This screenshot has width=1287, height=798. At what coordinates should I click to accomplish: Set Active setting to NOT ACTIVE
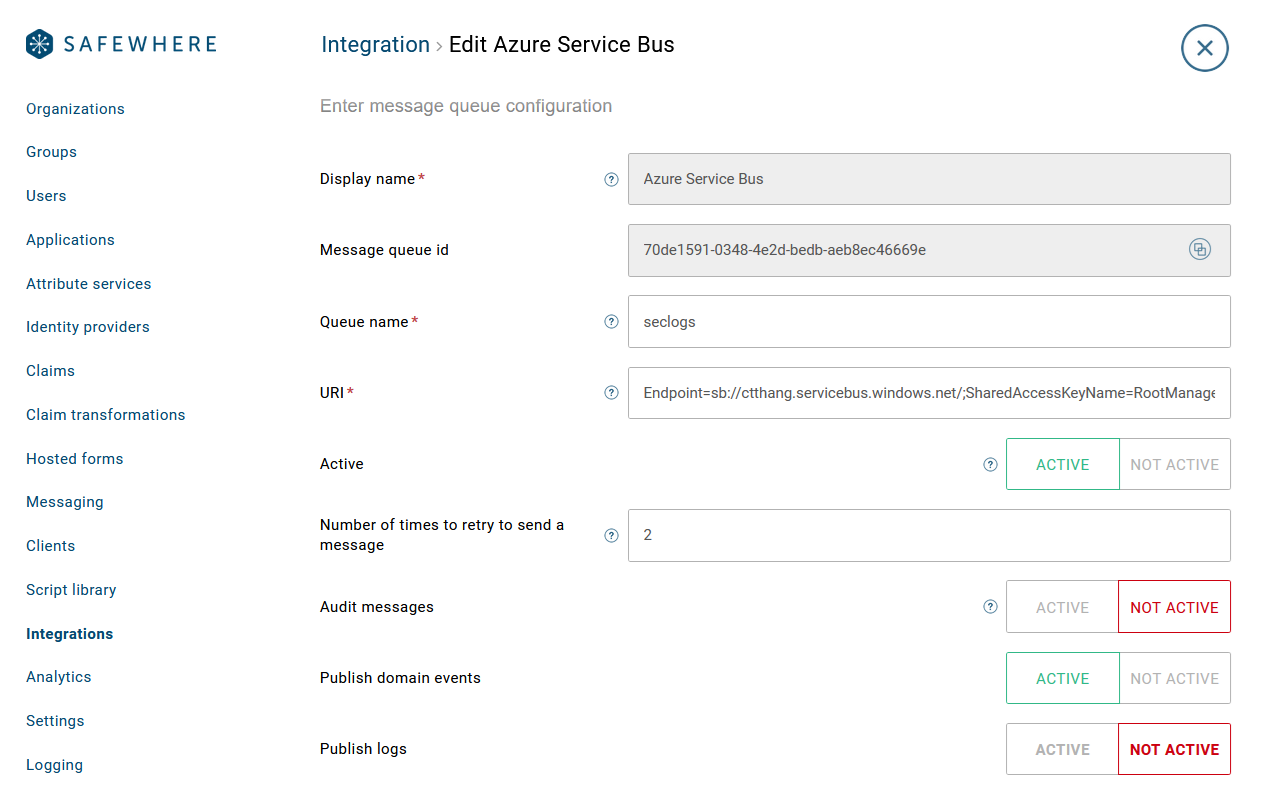coord(1174,464)
